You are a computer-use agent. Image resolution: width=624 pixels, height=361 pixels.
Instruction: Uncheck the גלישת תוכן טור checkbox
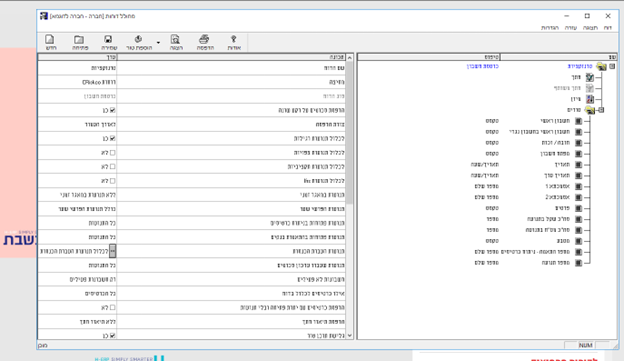pos(113,336)
